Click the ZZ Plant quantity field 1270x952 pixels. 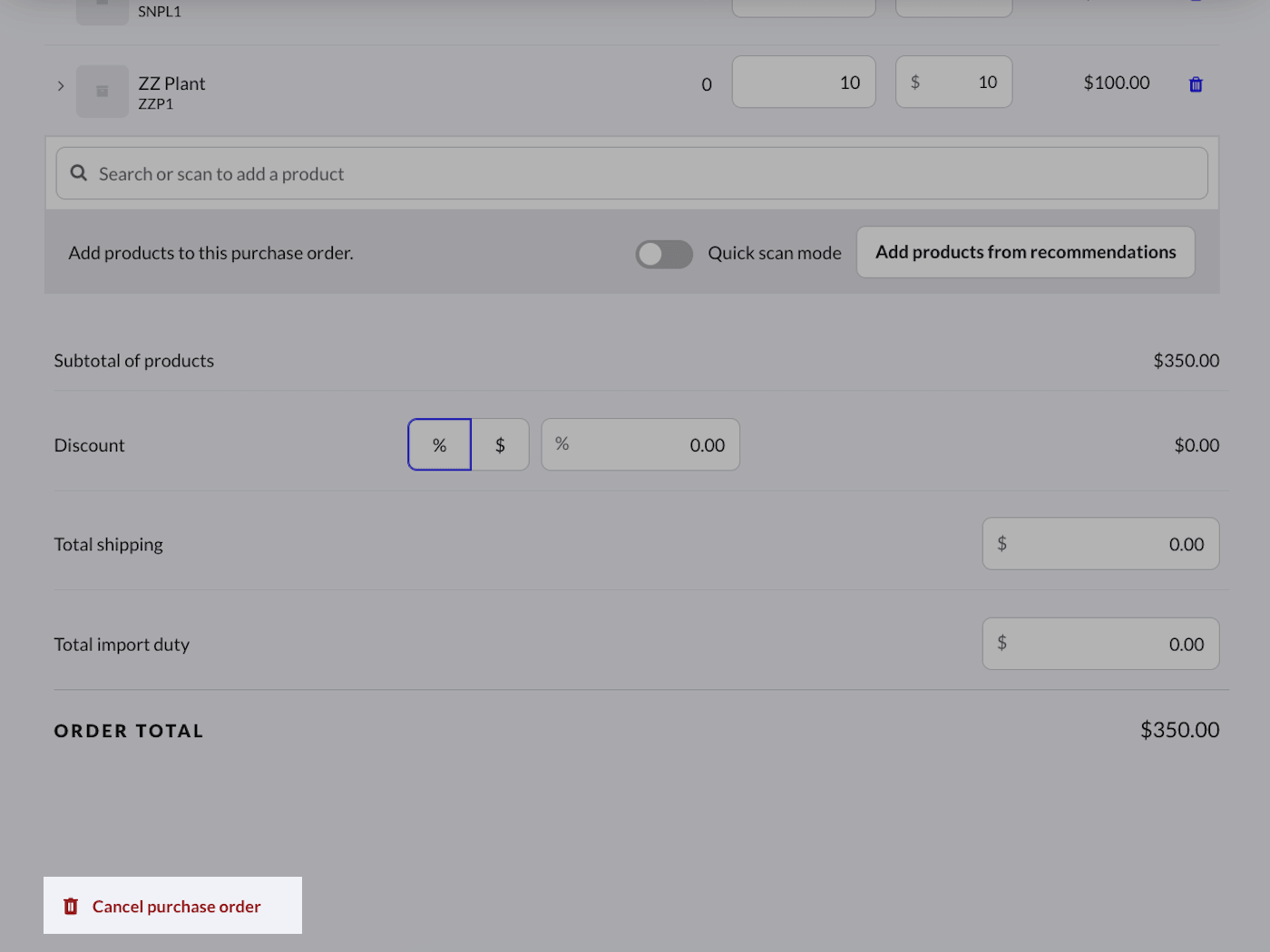click(x=804, y=83)
